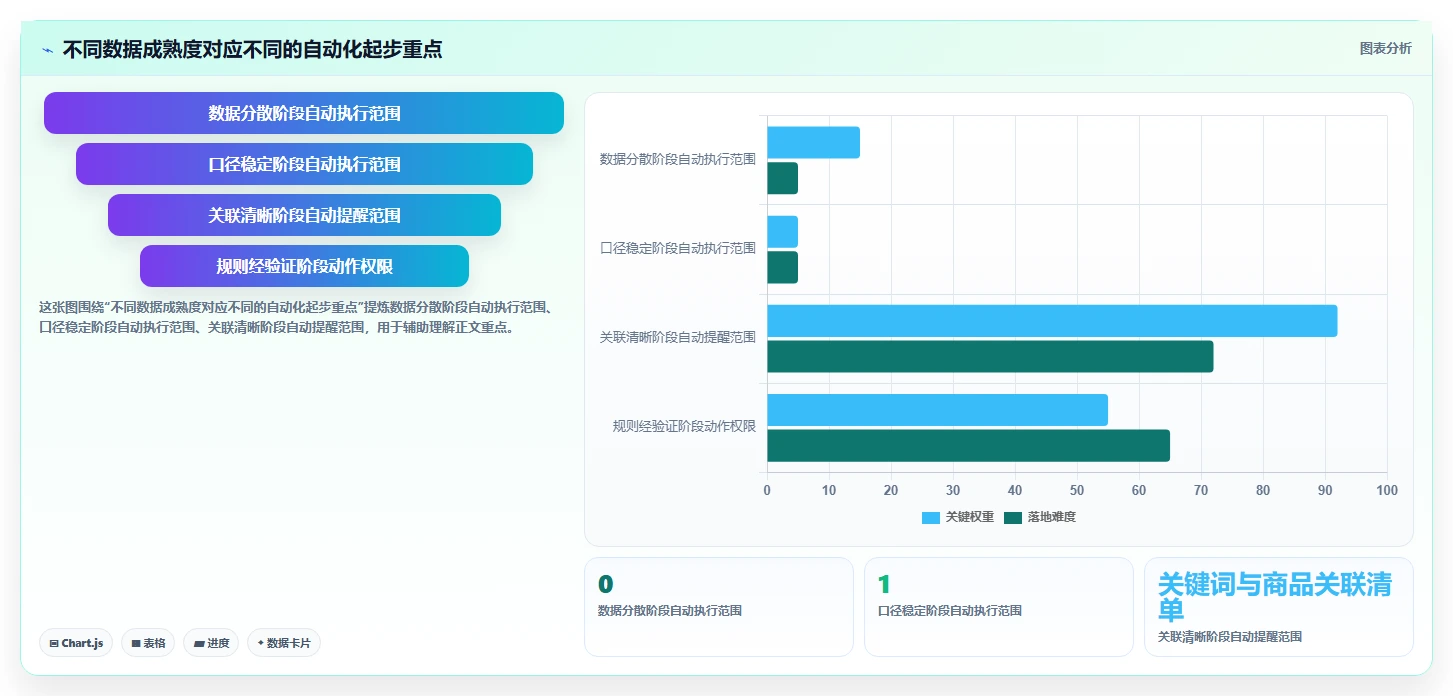The width and height of the screenshot is (1453, 696).
Task: Click blue 关键权重 bar of 口径稳定阶段自动执行范围
Action: (x=782, y=232)
